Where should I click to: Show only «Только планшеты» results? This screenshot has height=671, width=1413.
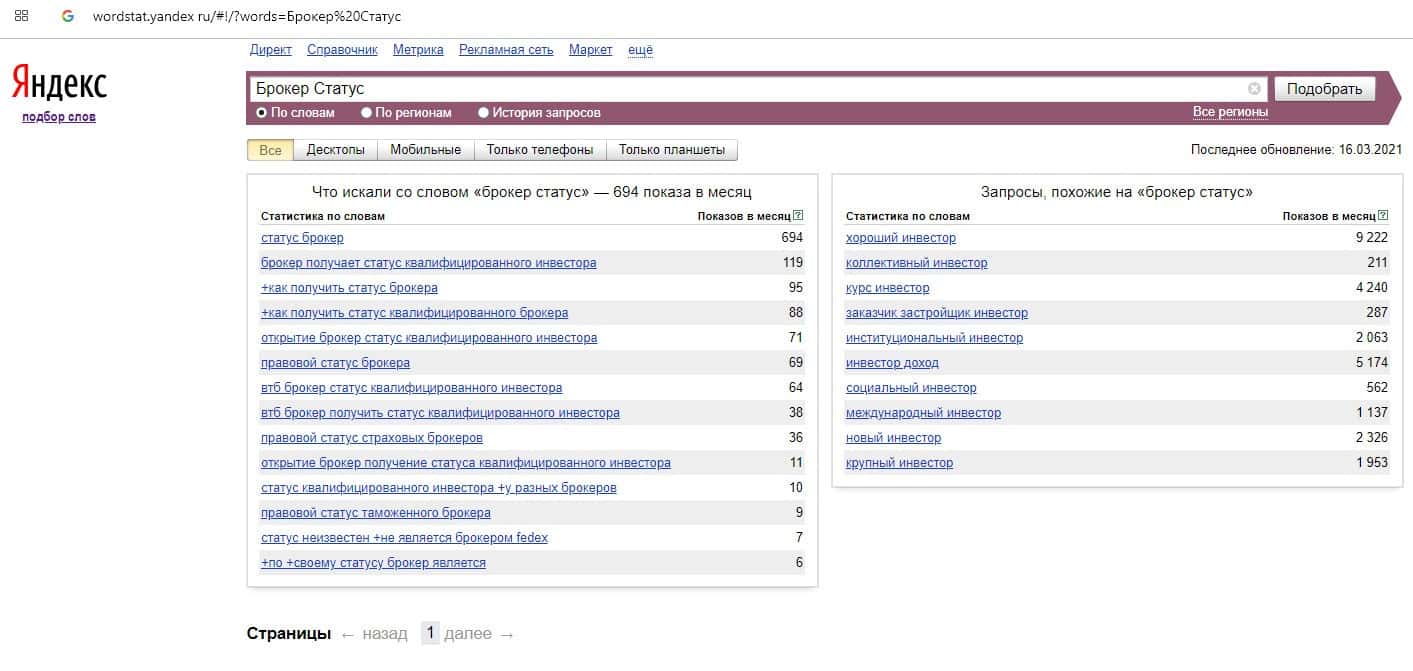pyautogui.click(x=671, y=150)
